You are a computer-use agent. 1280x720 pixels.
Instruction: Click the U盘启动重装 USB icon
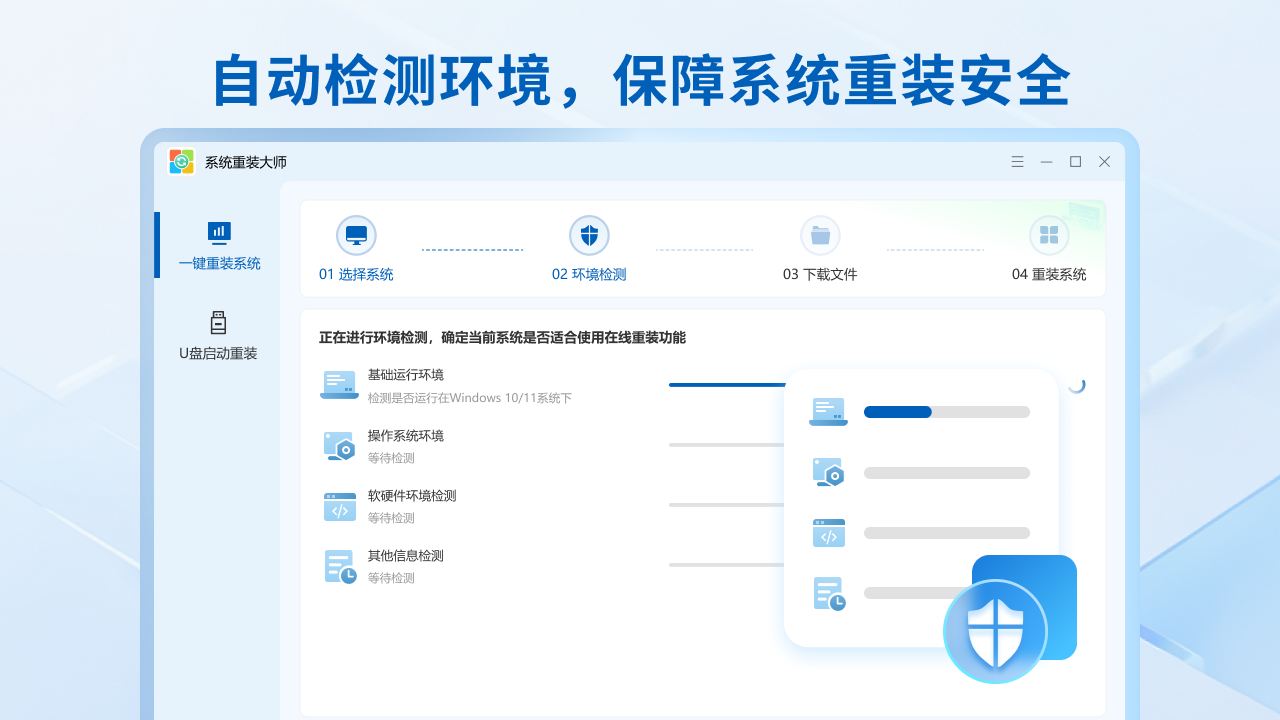tap(218, 324)
